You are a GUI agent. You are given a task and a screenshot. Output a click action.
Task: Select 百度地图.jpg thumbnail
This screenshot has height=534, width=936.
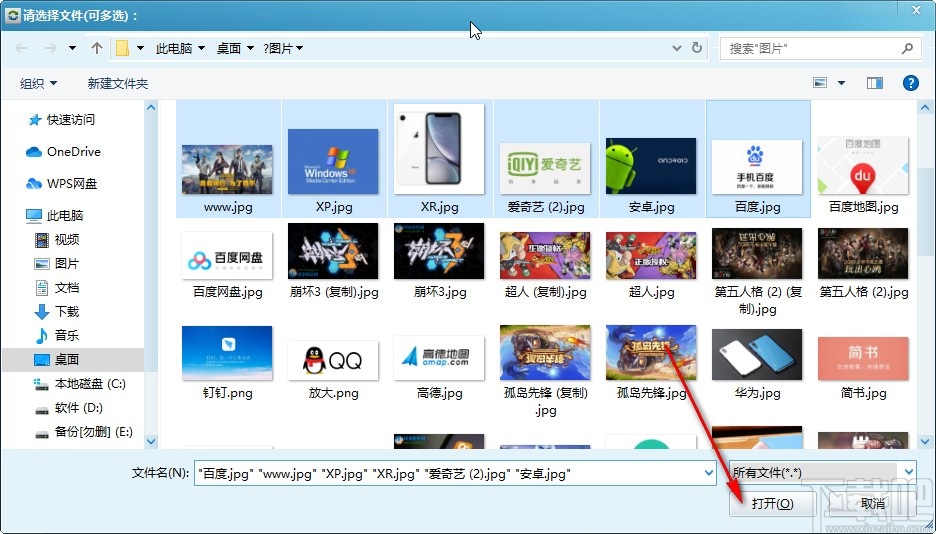pos(863,165)
